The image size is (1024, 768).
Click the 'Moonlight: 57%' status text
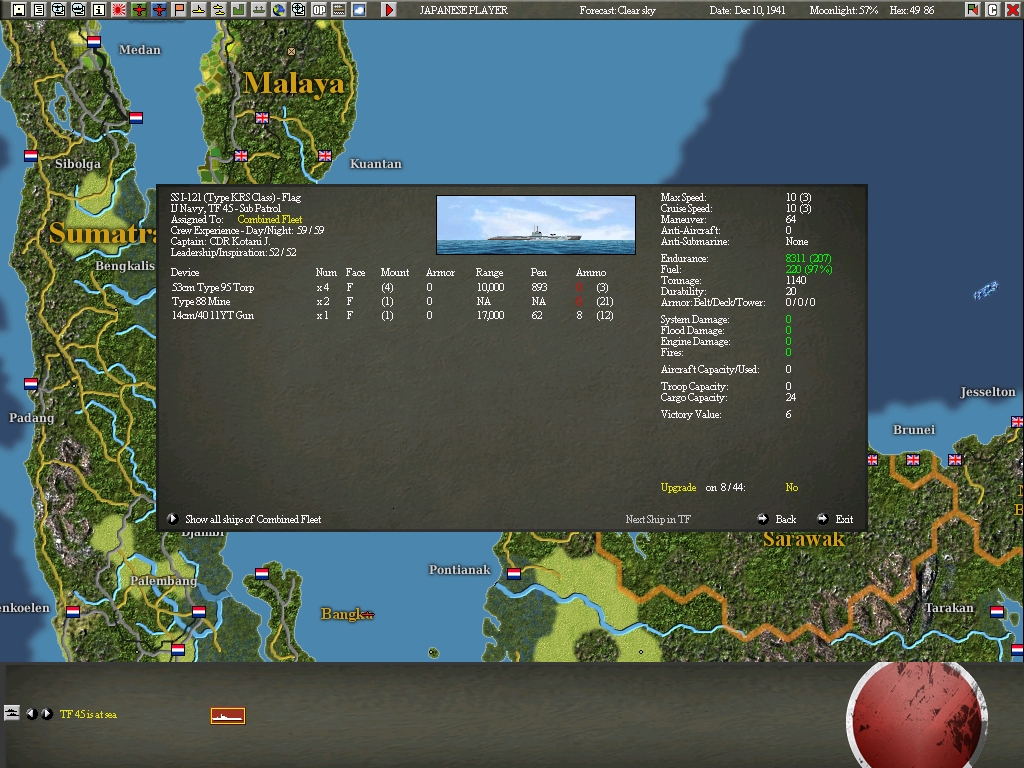[x=843, y=10]
